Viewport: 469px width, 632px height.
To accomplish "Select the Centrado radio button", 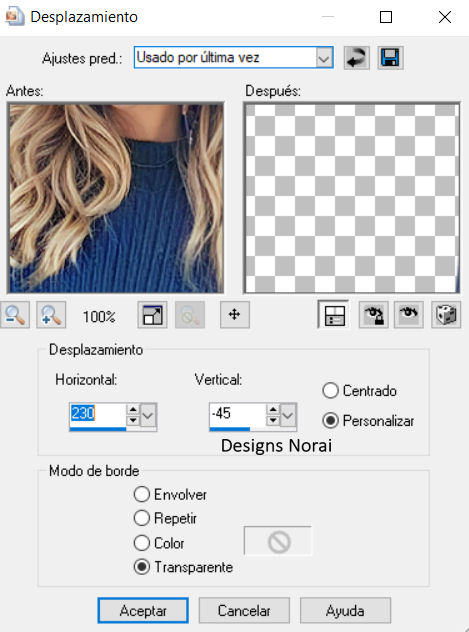I will [x=330, y=391].
